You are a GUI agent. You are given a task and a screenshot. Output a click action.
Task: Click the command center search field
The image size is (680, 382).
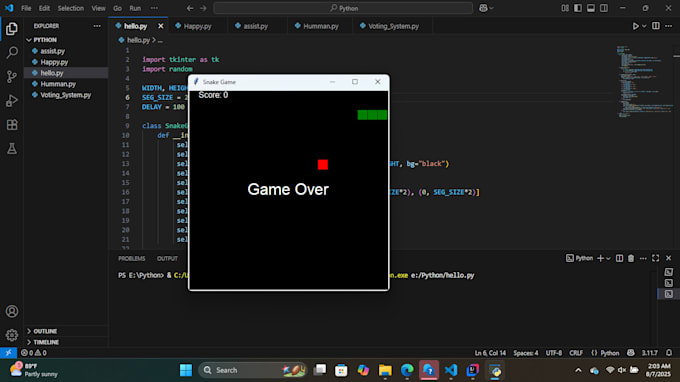tap(343, 8)
